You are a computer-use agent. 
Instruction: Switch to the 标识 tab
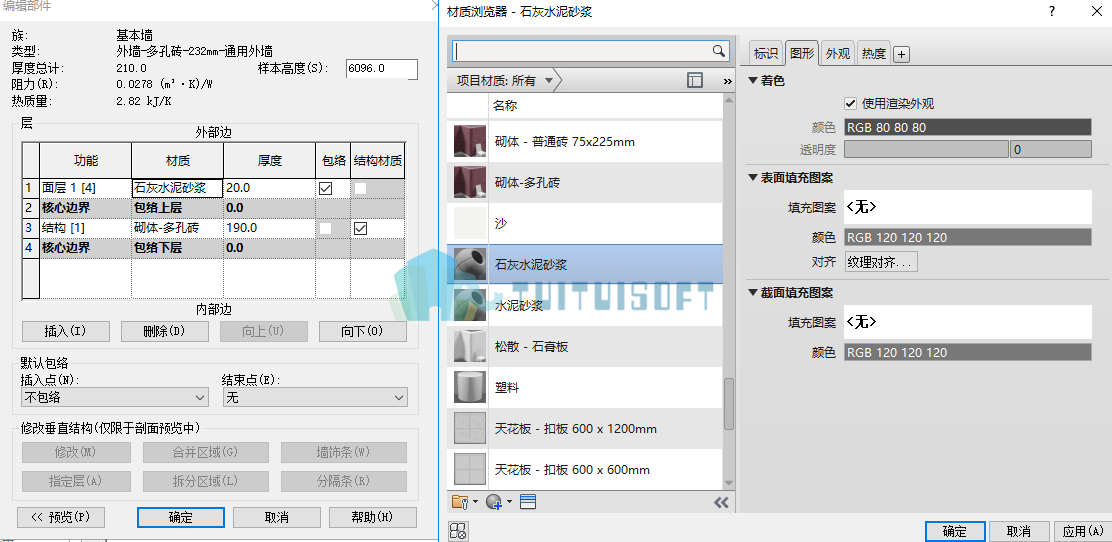coord(766,53)
